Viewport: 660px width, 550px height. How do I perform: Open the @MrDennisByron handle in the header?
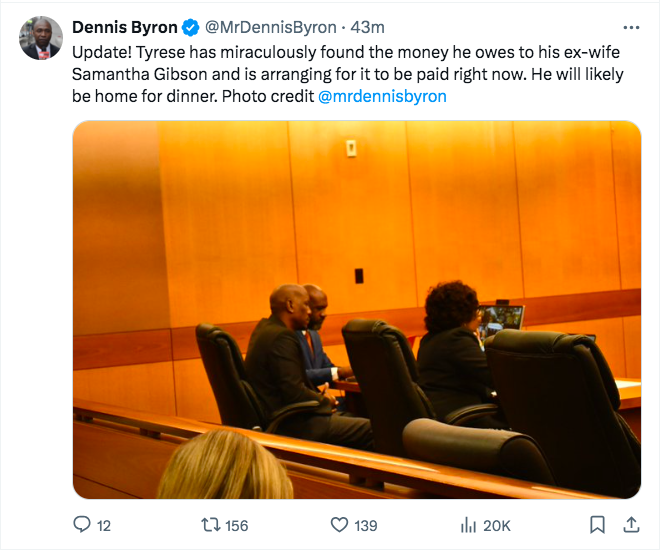tap(271, 27)
